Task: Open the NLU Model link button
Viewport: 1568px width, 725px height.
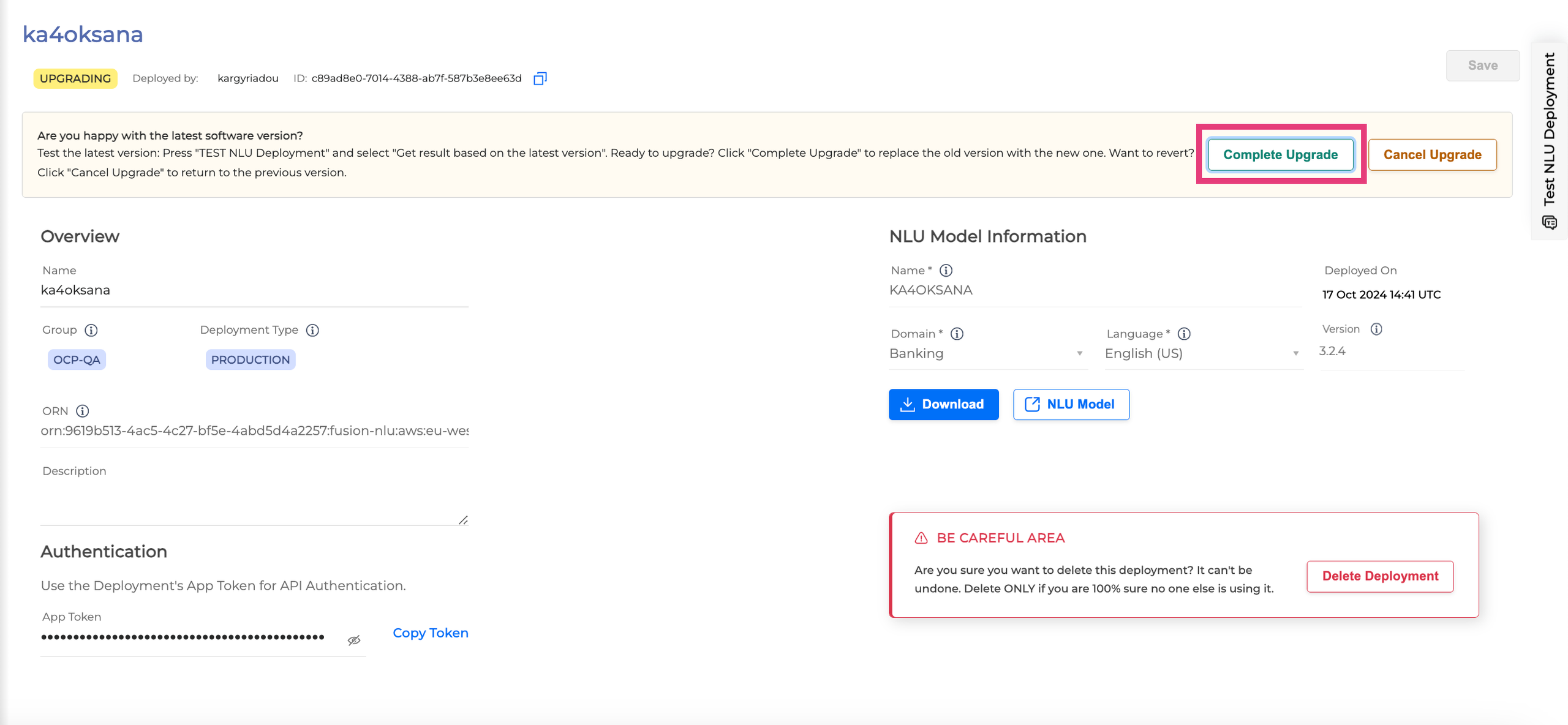Action: pyautogui.click(x=1071, y=405)
